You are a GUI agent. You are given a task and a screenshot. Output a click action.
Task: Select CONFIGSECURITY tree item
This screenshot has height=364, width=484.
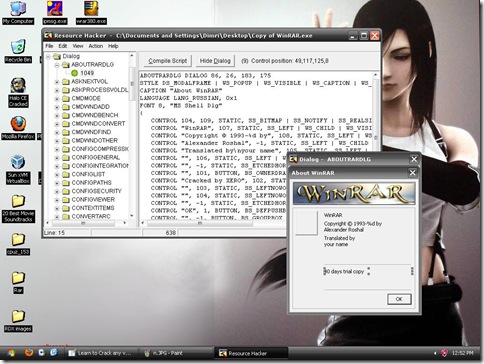pyautogui.click(x=96, y=191)
